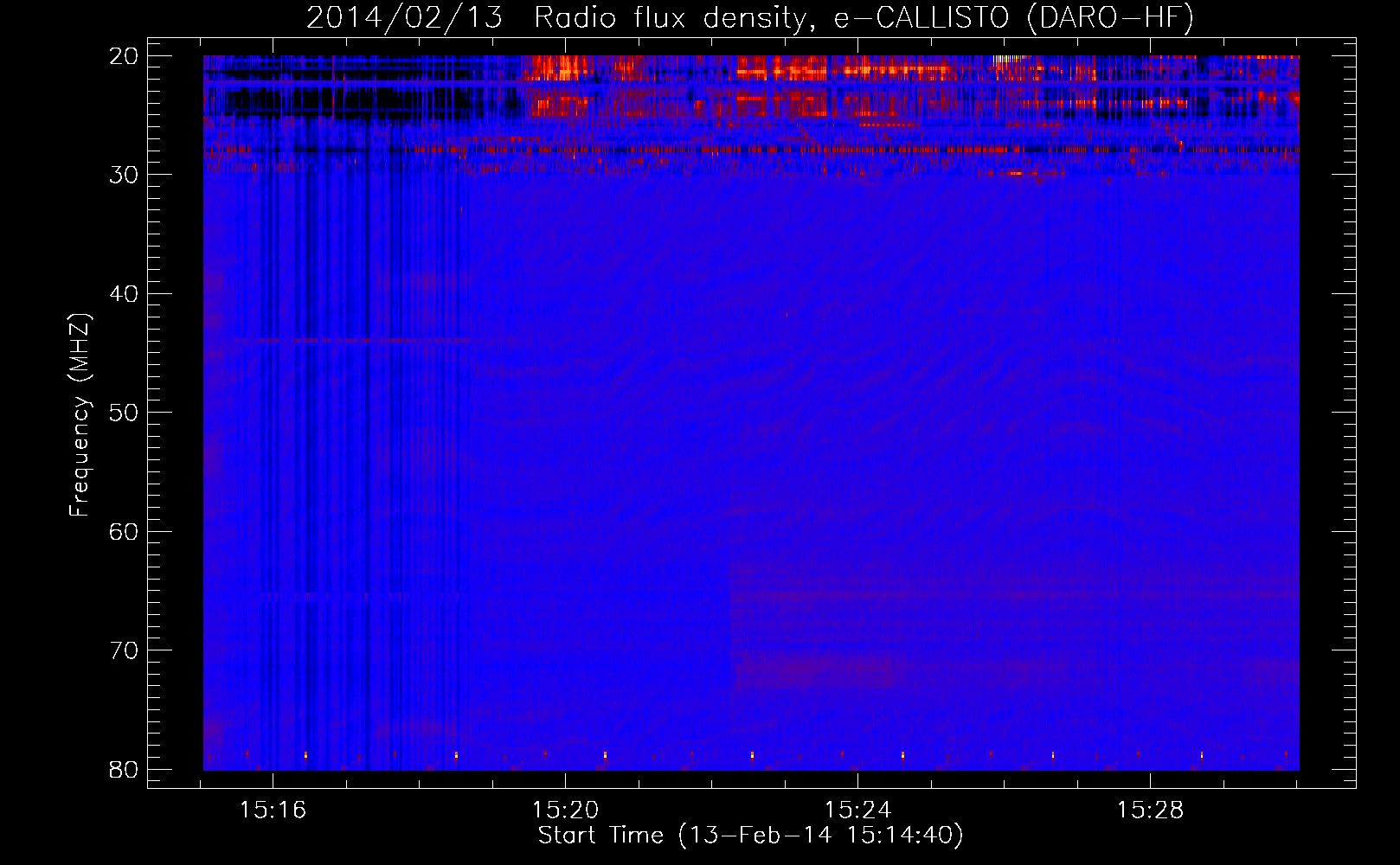
Task: Click the 'Frequency (MHZ)' y-axis label
Action: (x=80, y=416)
